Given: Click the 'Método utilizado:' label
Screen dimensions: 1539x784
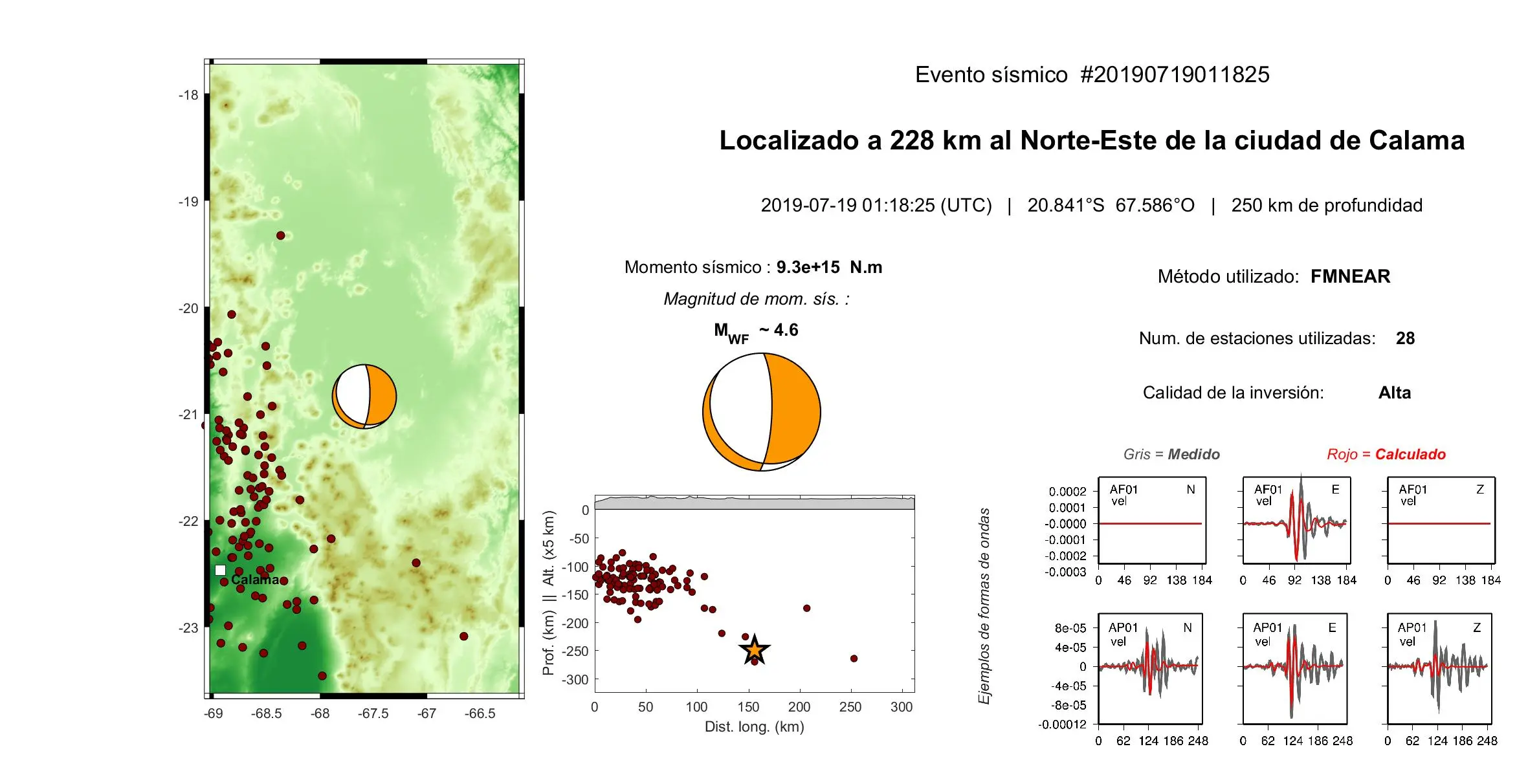Looking at the screenshot, I should pyautogui.click(x=1228, y=277).
